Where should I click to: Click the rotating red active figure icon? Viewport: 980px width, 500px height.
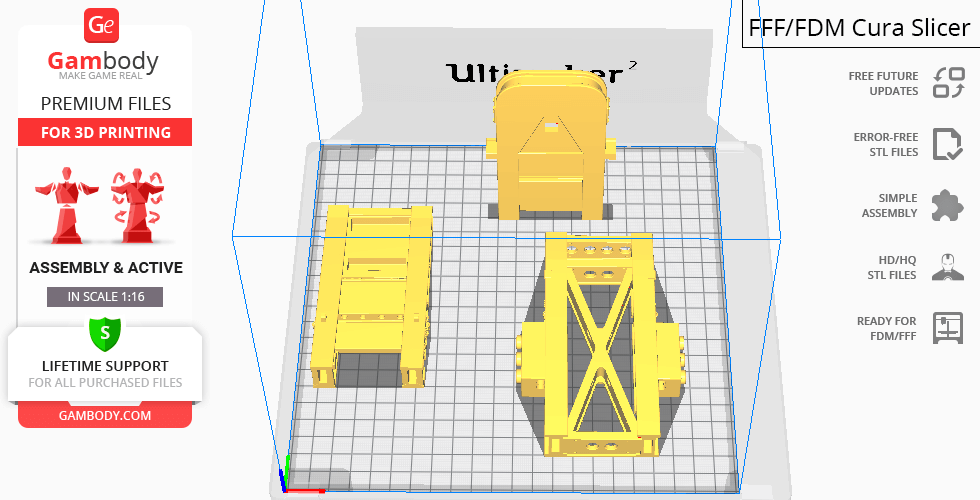(x=137, y=204)
